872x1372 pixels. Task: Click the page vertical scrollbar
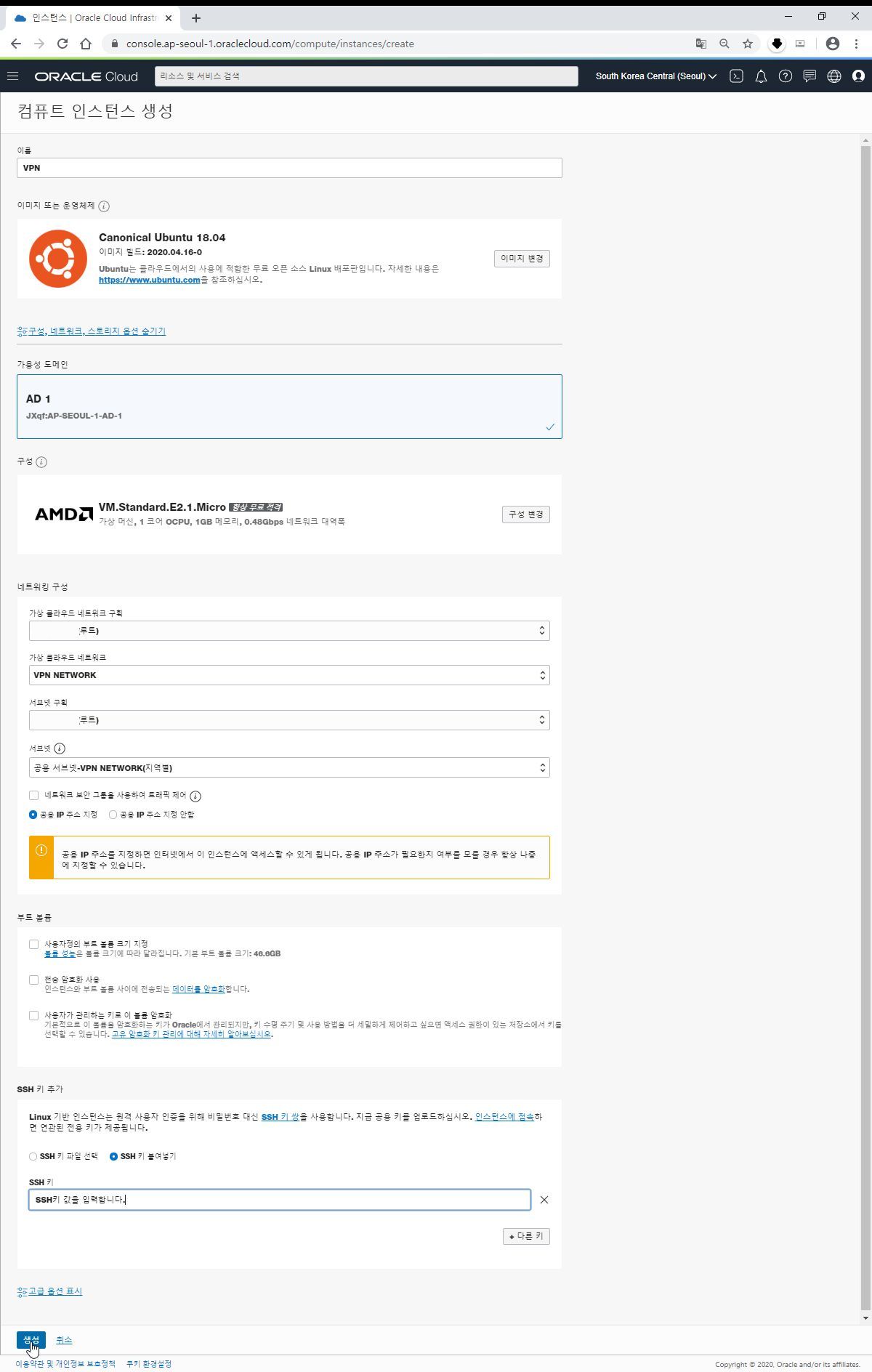(865, 727)
